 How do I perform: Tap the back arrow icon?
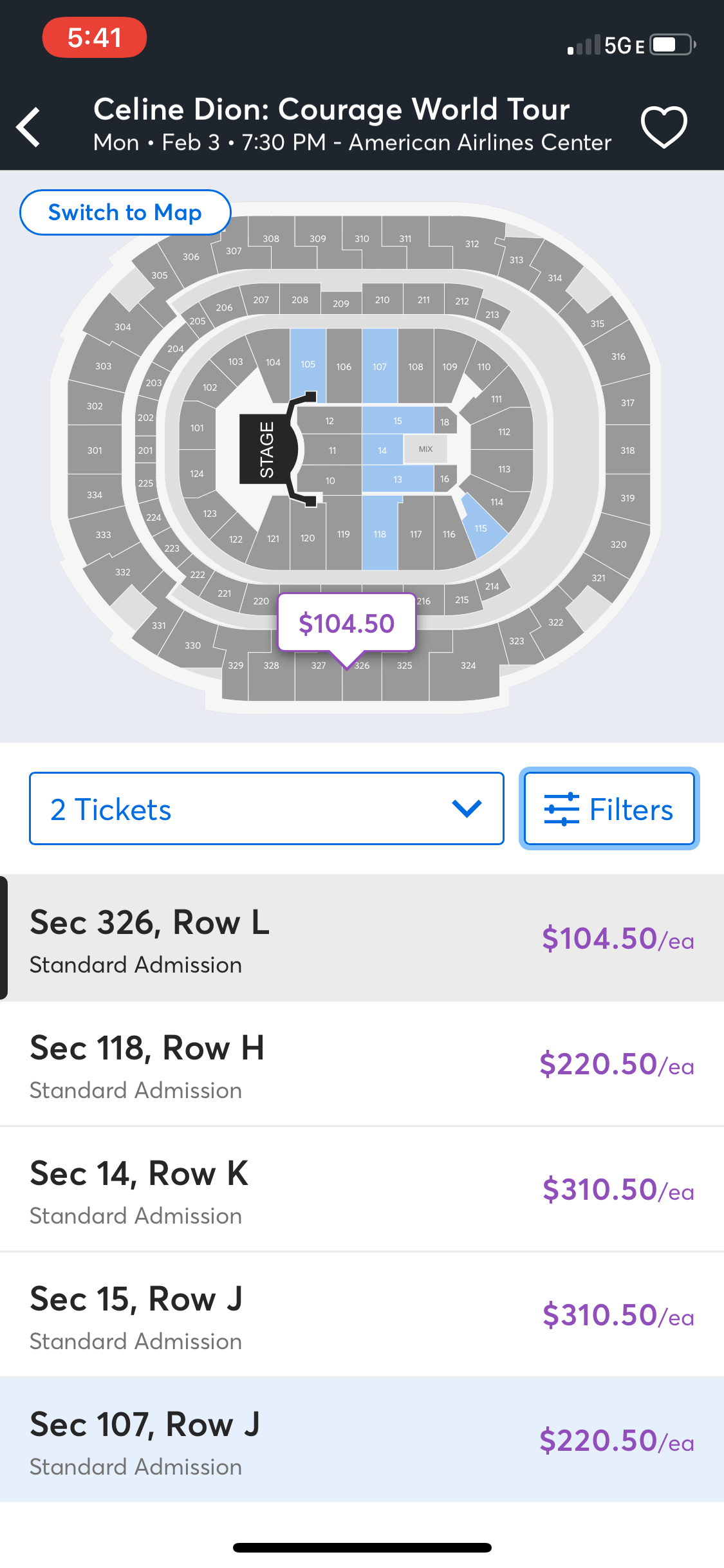29,127
